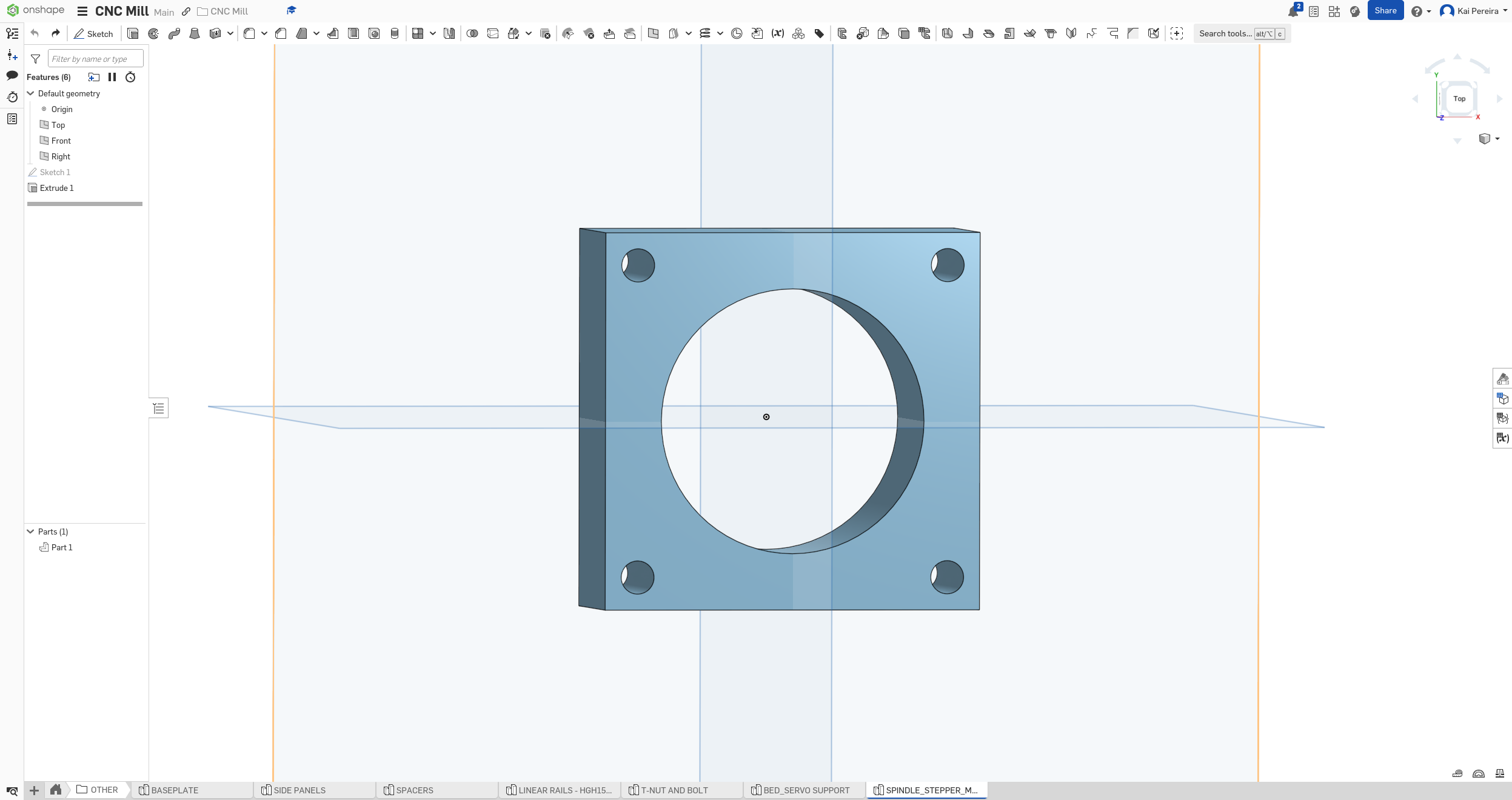Expand the Transform dropdown arrow
Image resolution: width=1512 pixels, height=800 pixels.
click(x=529, y=34)
